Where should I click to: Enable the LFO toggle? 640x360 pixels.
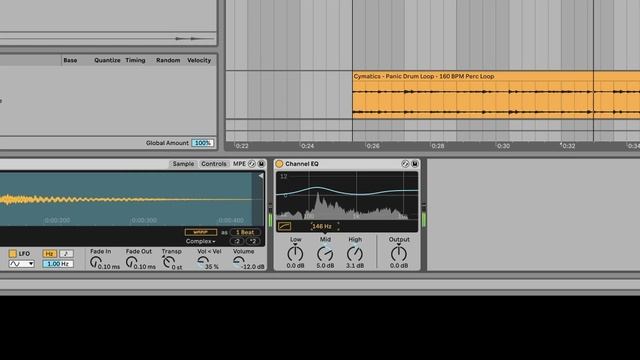(x=13, y=253)
